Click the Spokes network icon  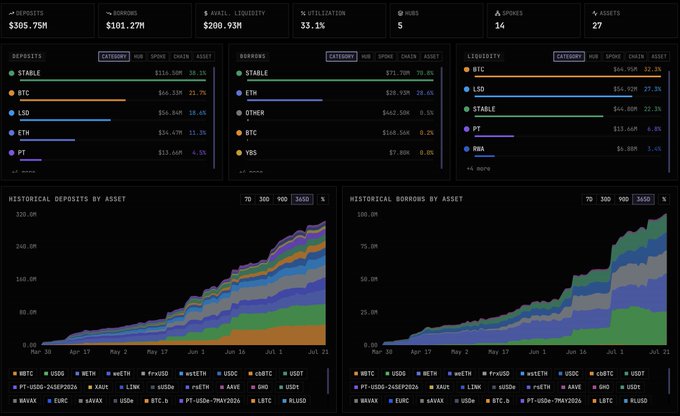(x=497, y=13)
